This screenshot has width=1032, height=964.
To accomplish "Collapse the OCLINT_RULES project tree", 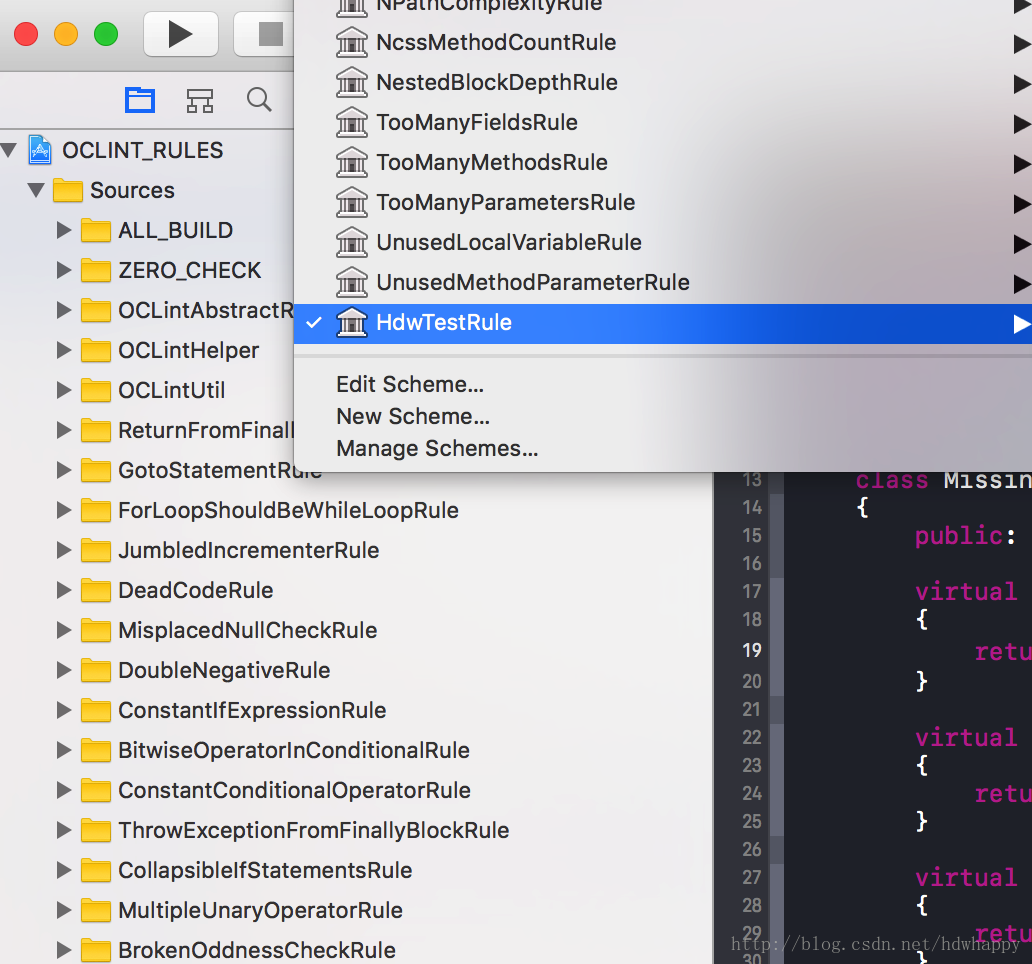I will point(9,150).
